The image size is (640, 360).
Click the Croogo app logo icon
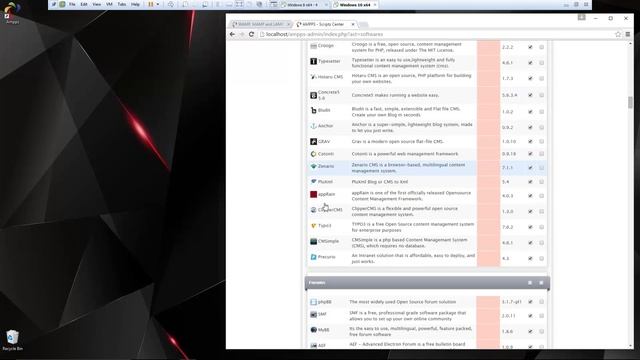pyautogui.click(x=313, y=46)
